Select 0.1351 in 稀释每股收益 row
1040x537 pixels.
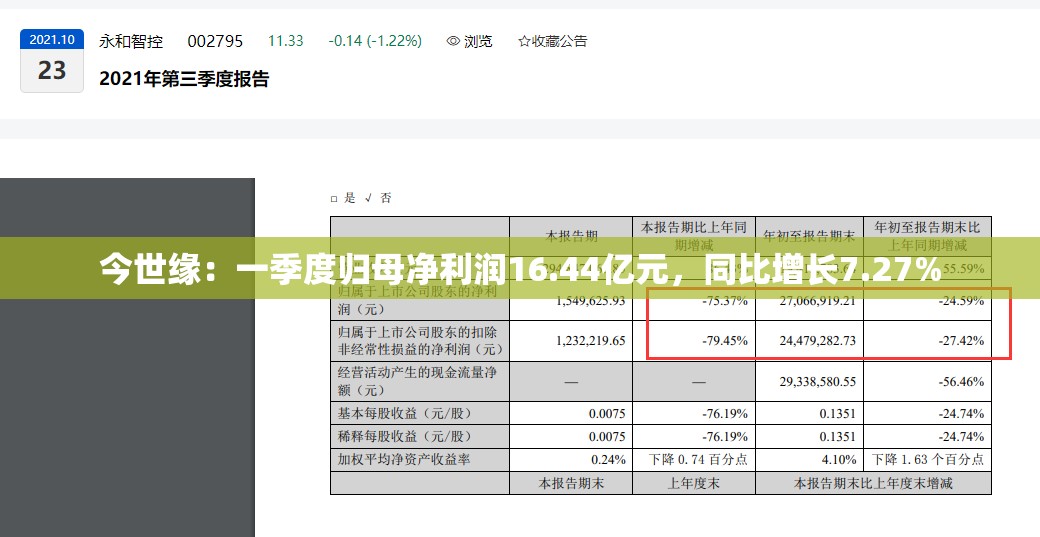tap(837, 437)
